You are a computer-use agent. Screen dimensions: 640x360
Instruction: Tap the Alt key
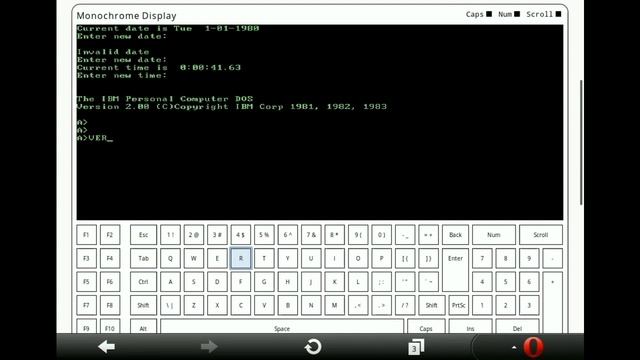pos(143,327)
